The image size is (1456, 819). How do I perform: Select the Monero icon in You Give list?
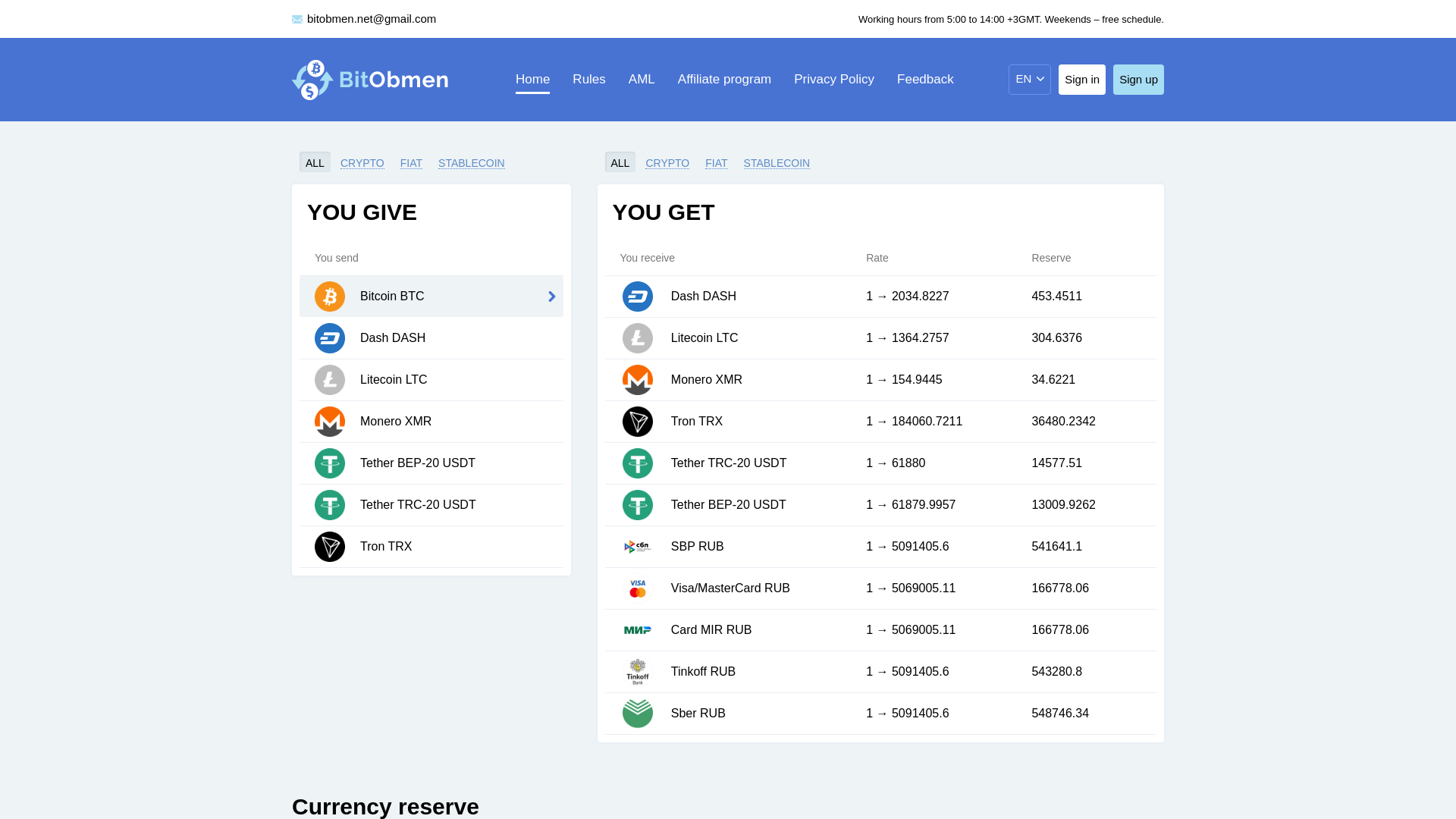pyautogui.click(x=330, y=422)
